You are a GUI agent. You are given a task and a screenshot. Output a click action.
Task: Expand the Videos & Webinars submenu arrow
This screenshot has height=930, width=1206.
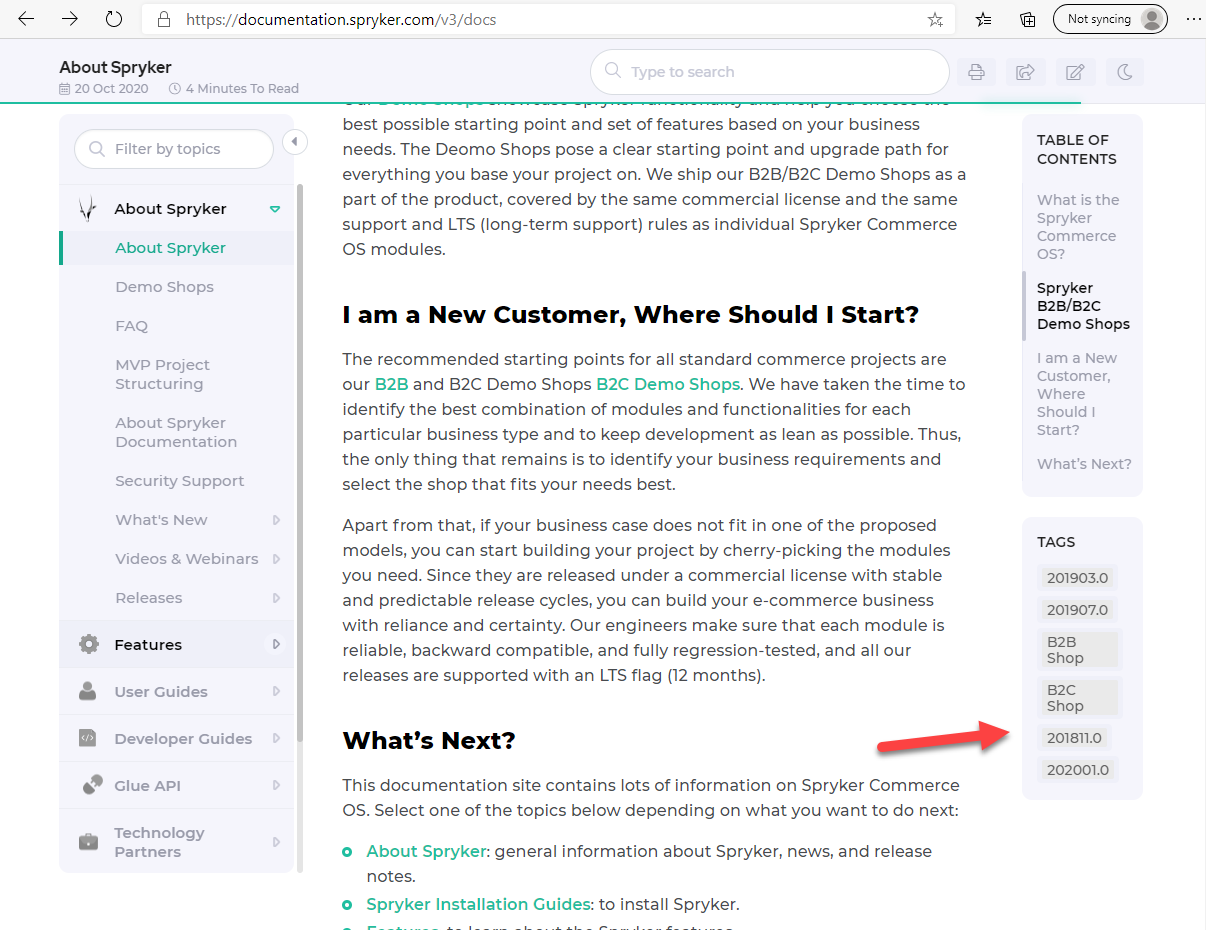coord(276,559)
